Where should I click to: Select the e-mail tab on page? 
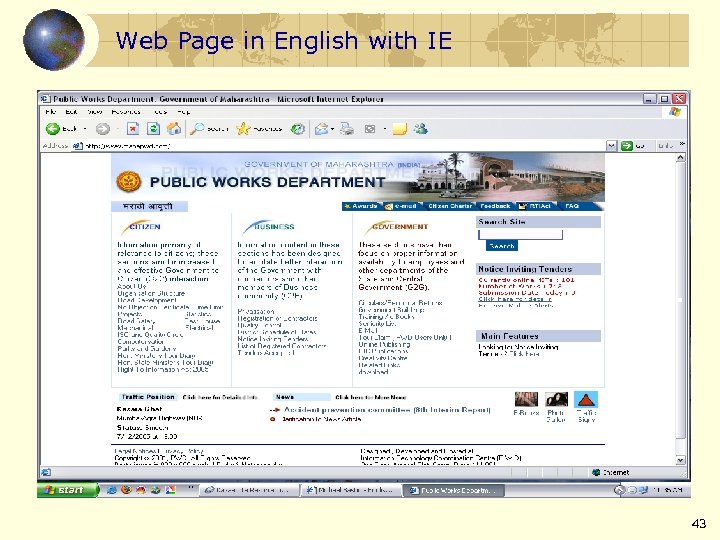click(401, 206)
